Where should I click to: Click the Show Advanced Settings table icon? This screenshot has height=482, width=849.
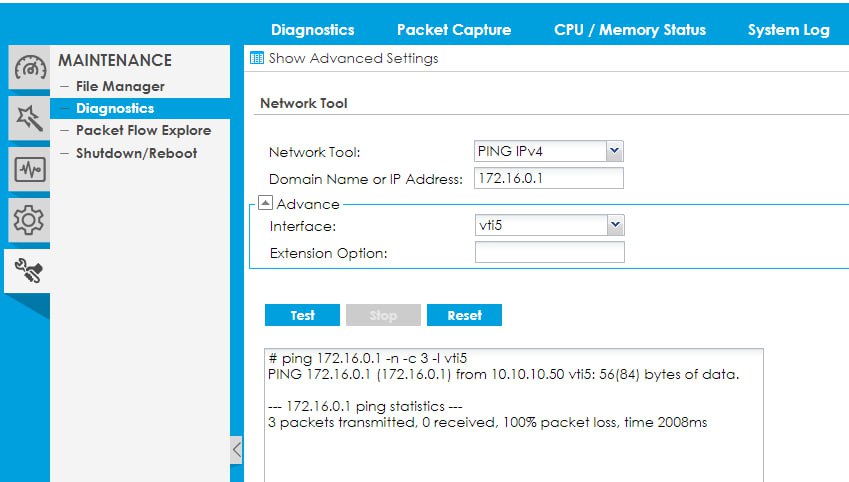point(256,58)
